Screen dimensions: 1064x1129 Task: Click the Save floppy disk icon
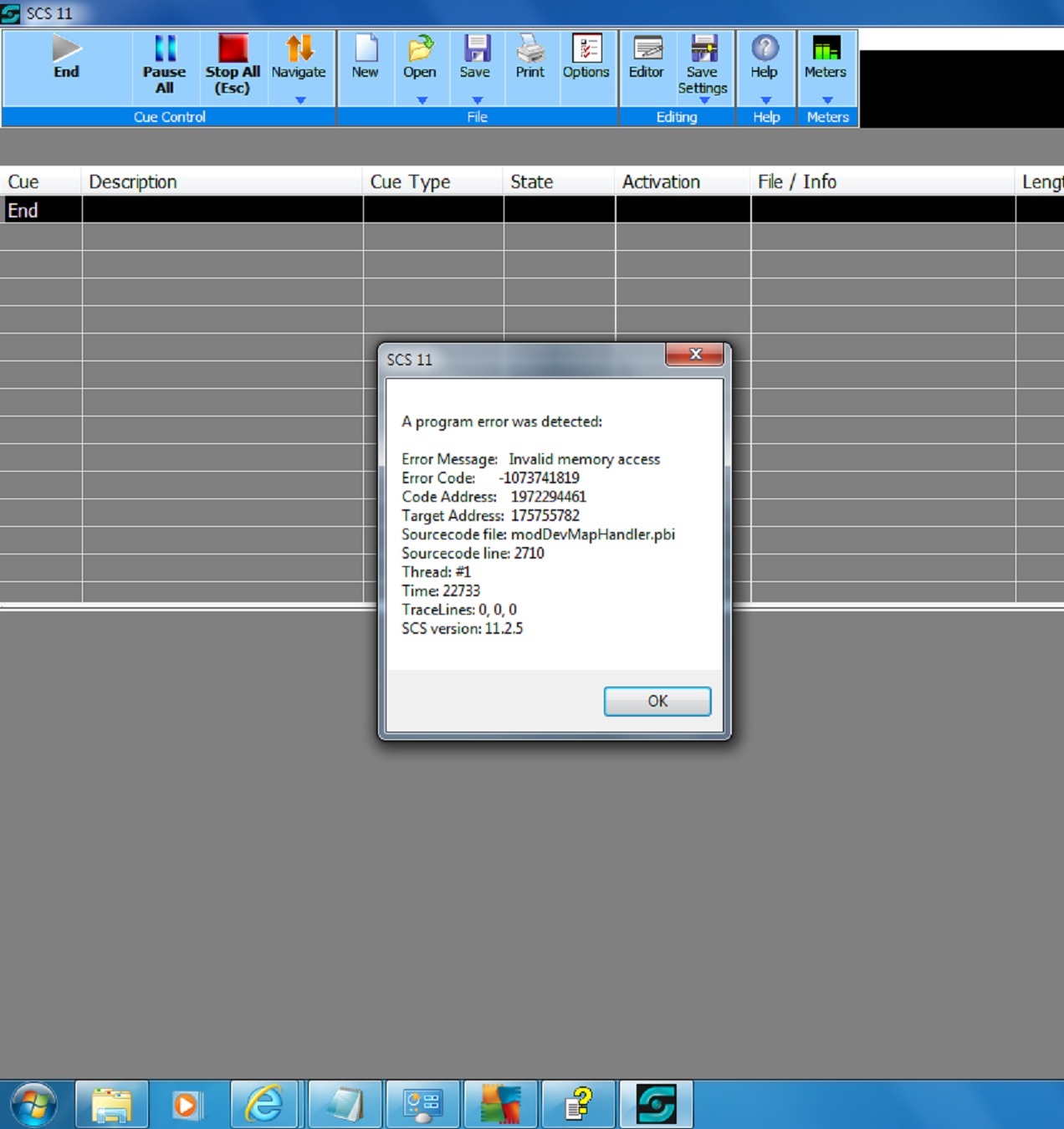[475, 50]
